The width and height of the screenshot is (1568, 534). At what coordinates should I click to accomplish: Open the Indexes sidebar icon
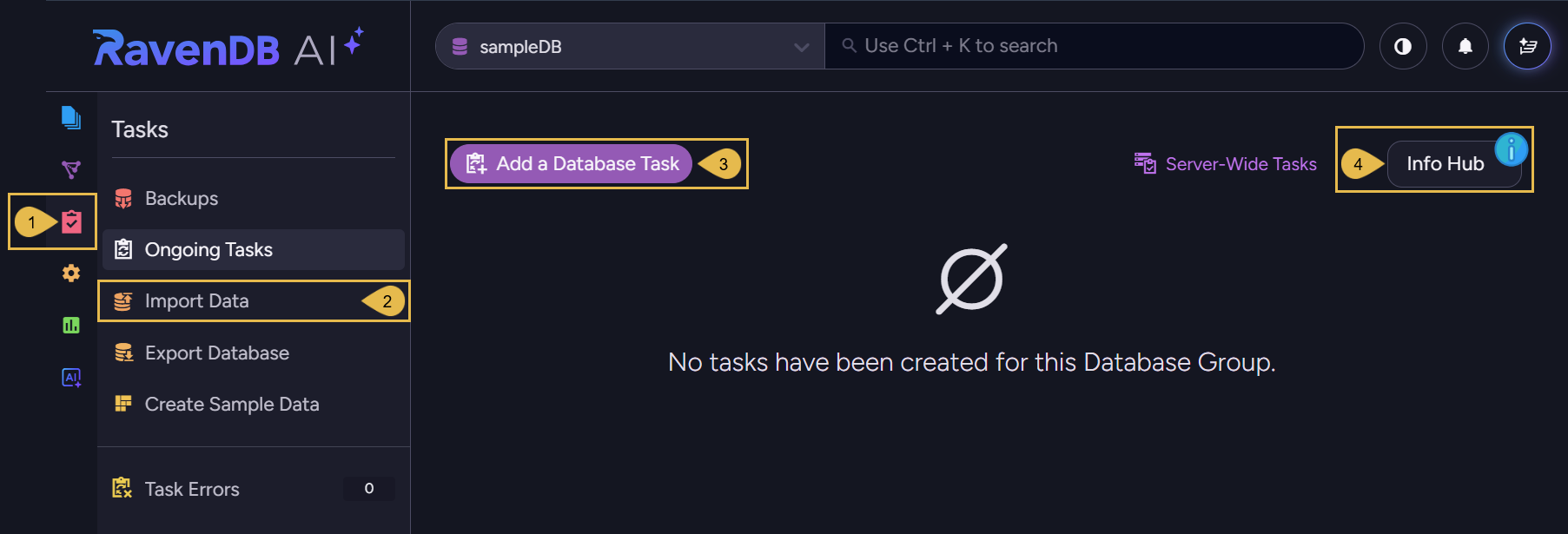(x=71, y=169)
